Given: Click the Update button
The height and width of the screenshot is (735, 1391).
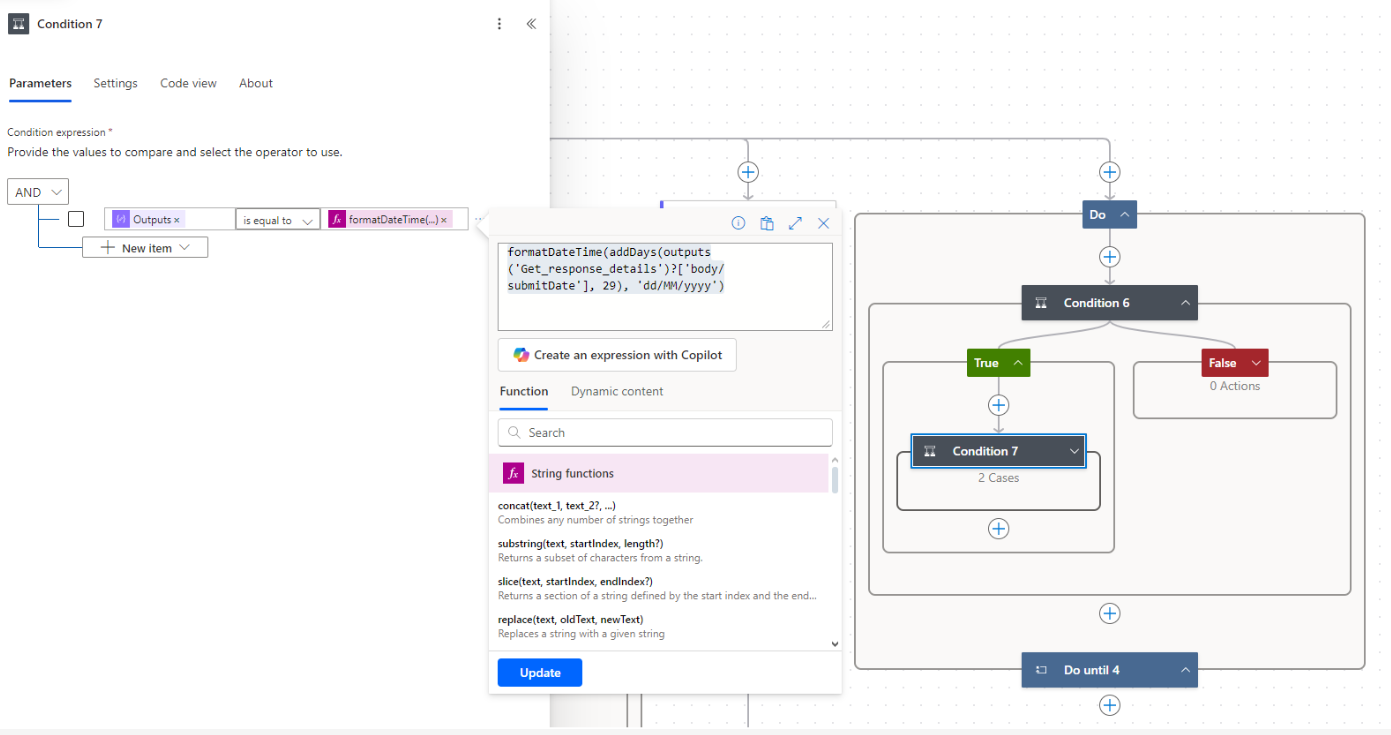Looking at the screenshot, I should pos(540,673).
